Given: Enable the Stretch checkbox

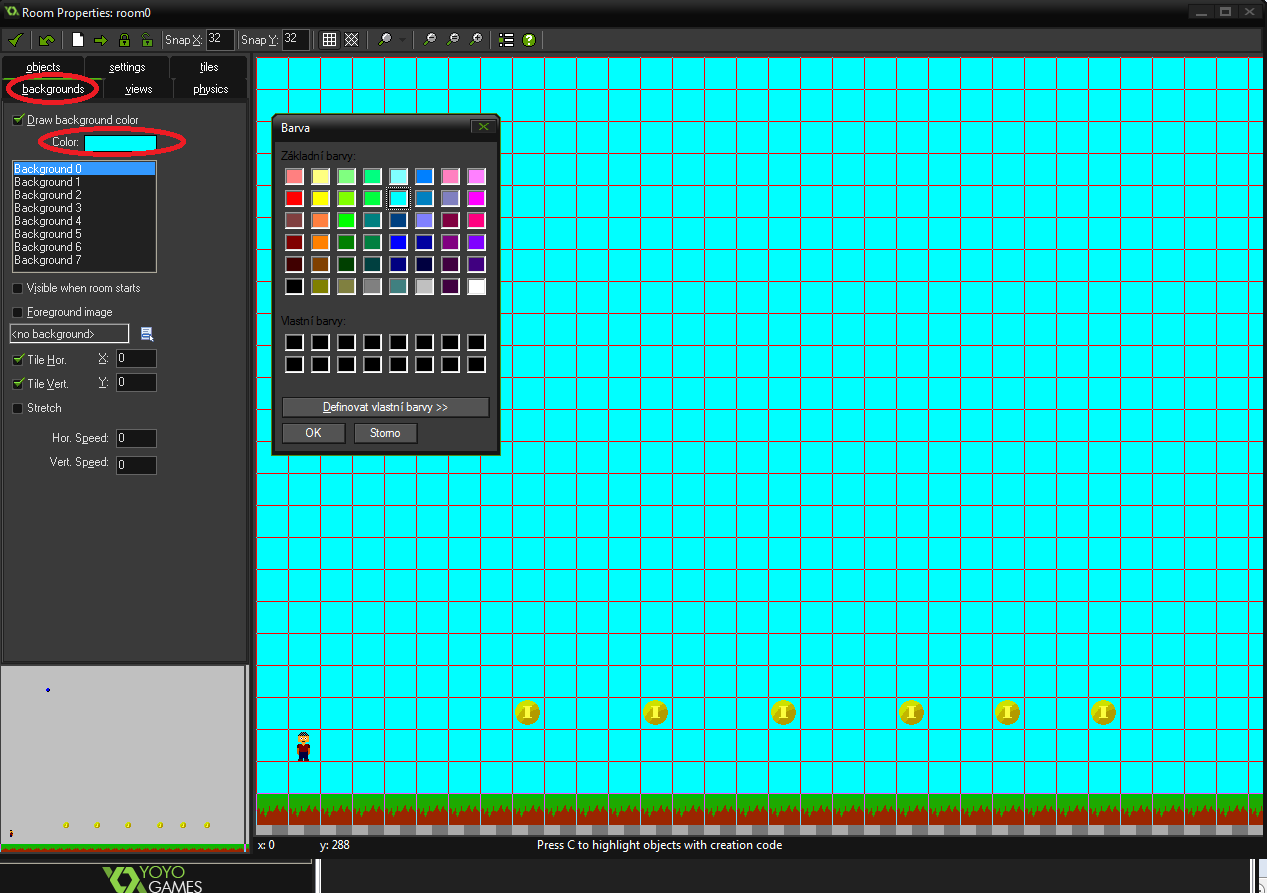Looking at the screenshot, I should [x=17, y=408].
